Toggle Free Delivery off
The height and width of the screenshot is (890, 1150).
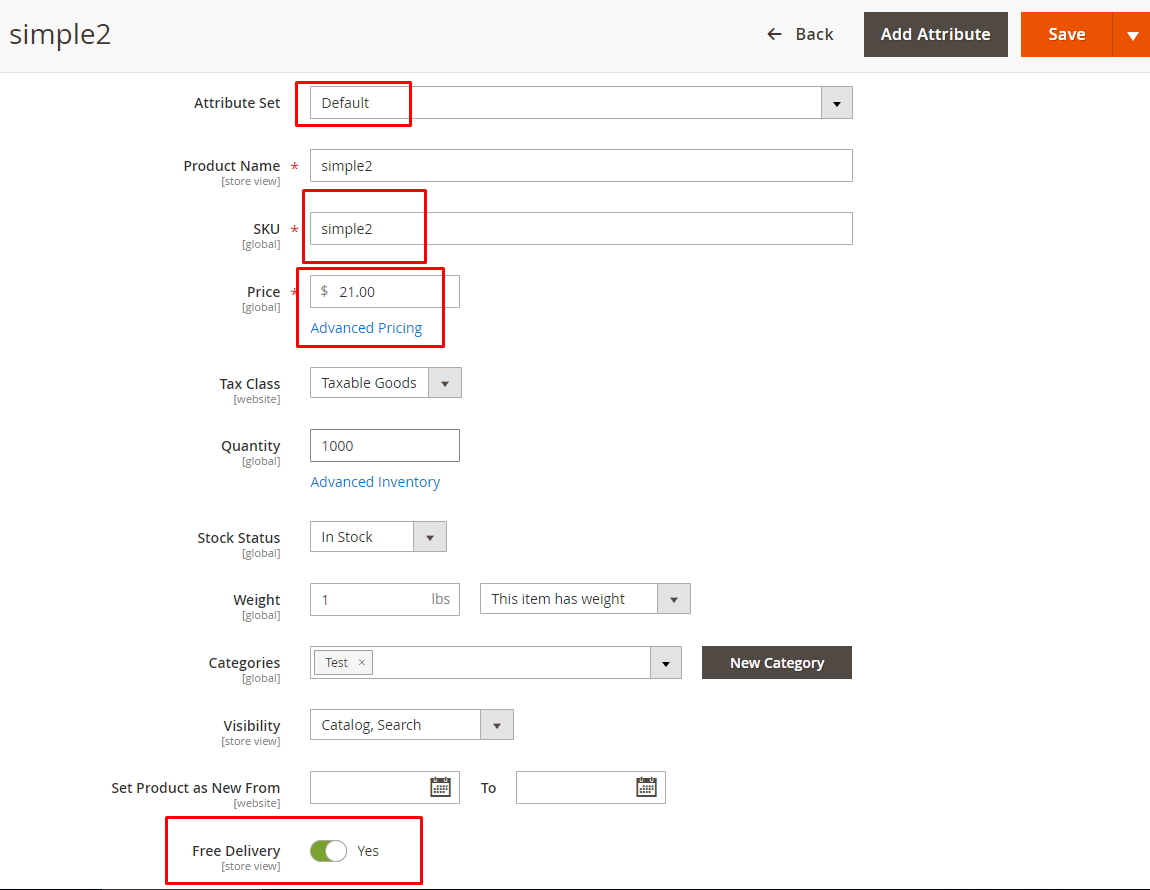pyautogui.click(x=328, y=850)
